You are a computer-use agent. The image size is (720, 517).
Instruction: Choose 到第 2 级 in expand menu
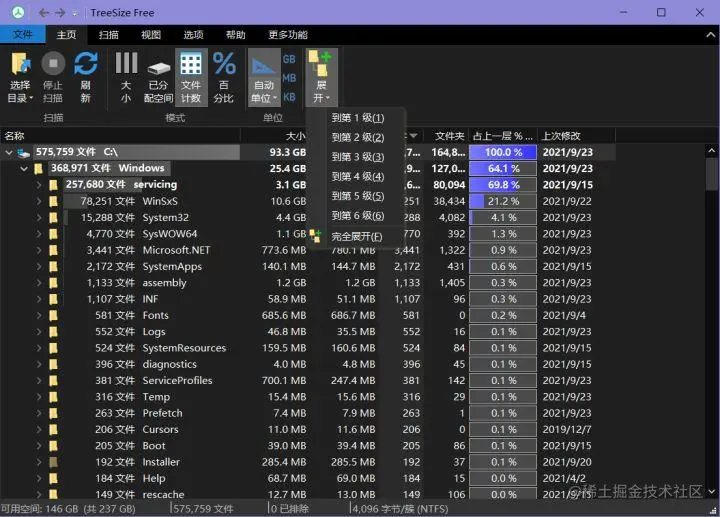357,137
